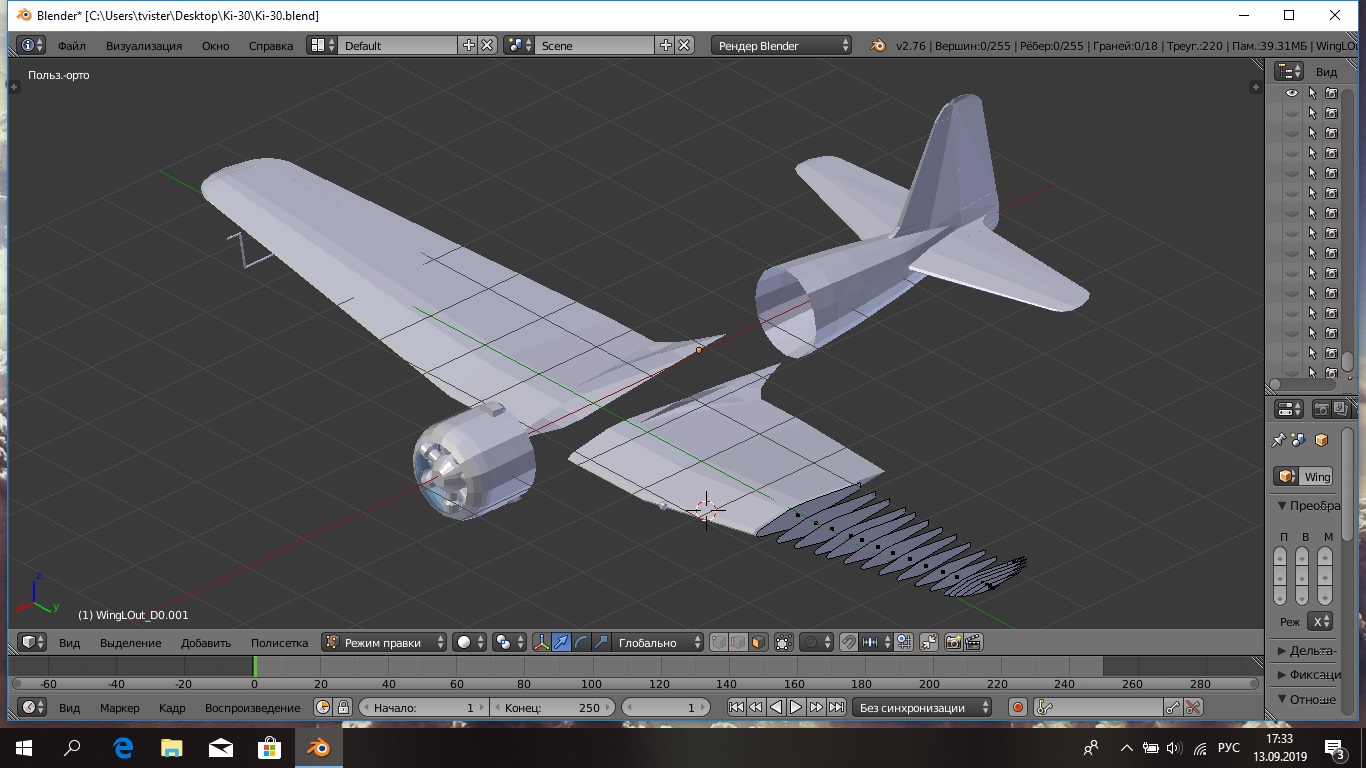1366x768 pixels.
Task: Click the delete keyframes crossed-key icon
Action: pyautogui.click(x=1193, y=708)
